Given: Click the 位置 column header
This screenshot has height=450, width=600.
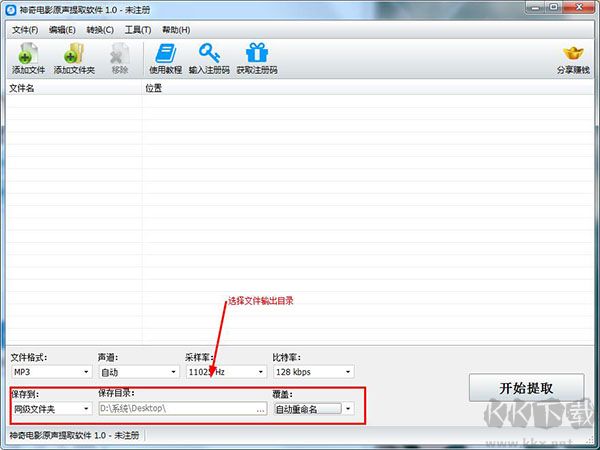Looking at the screenshot, I should pyautogui.click(x=367, y=88).
